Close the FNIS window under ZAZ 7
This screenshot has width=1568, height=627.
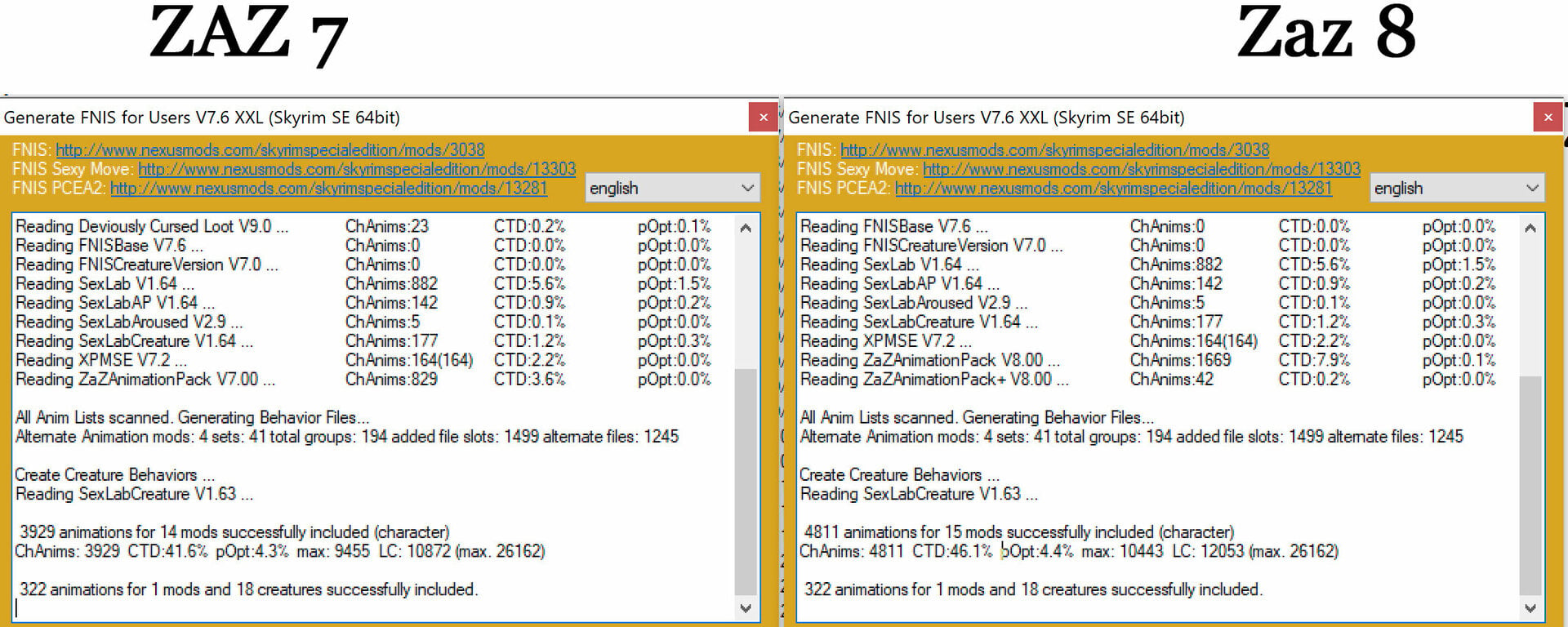pyautogui.click(x=763, y=118)
